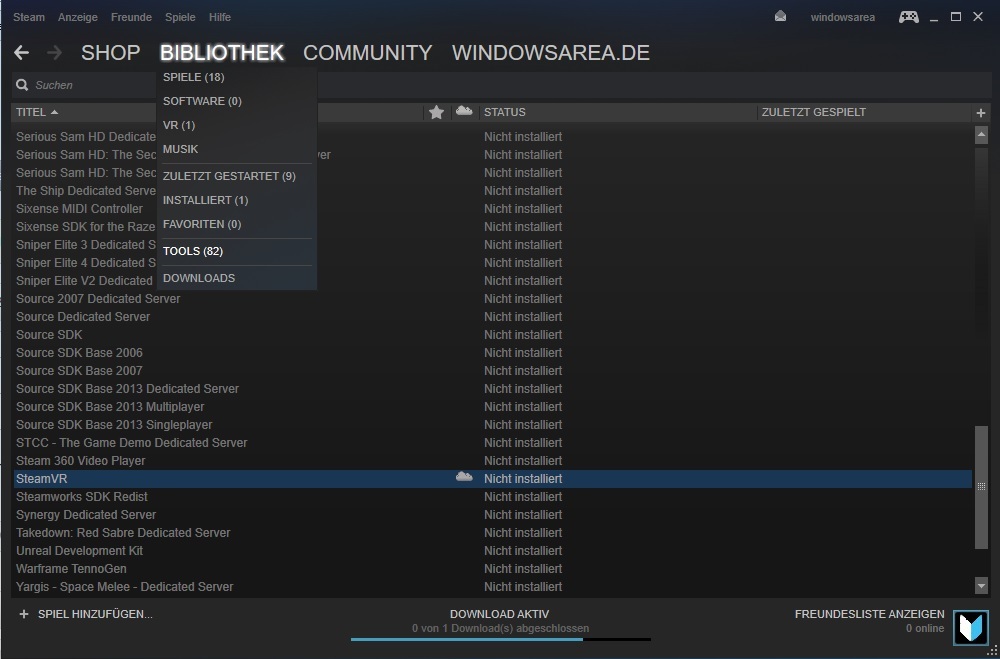
Task: Click FREUNDESLISTE ANZEIGEN
Action: 869,614
